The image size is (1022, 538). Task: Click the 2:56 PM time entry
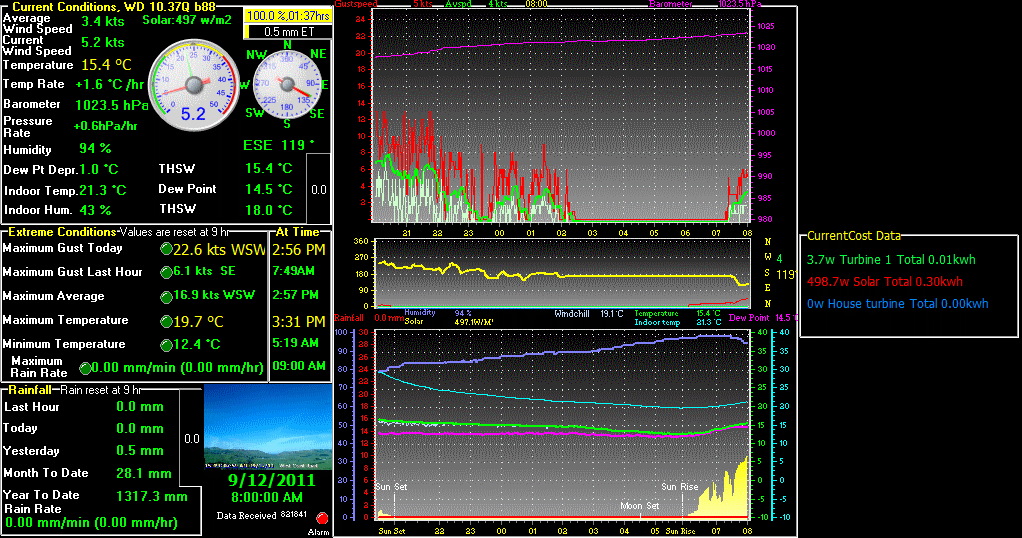[299, 250]
